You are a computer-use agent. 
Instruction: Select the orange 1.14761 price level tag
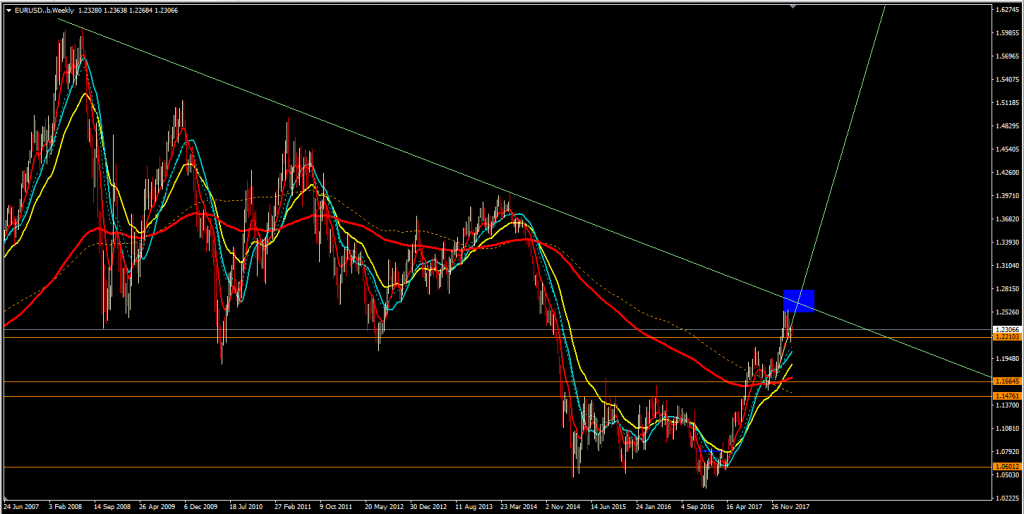pos(1005,396)
